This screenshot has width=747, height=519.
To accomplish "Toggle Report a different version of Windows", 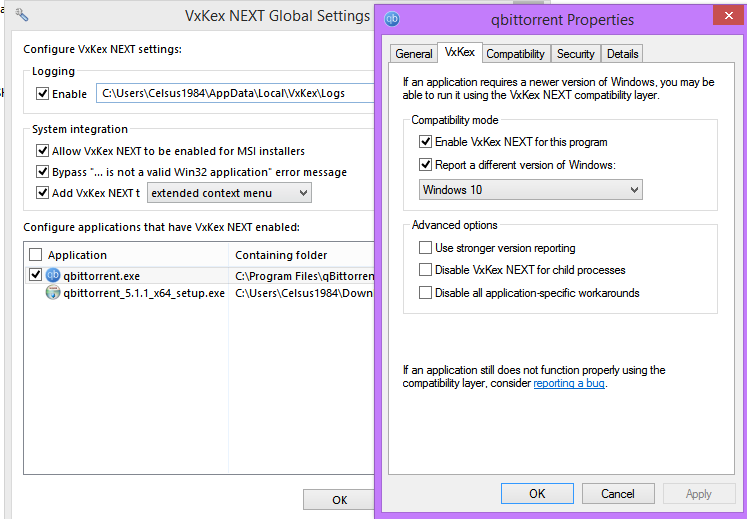I will (425, 165).
